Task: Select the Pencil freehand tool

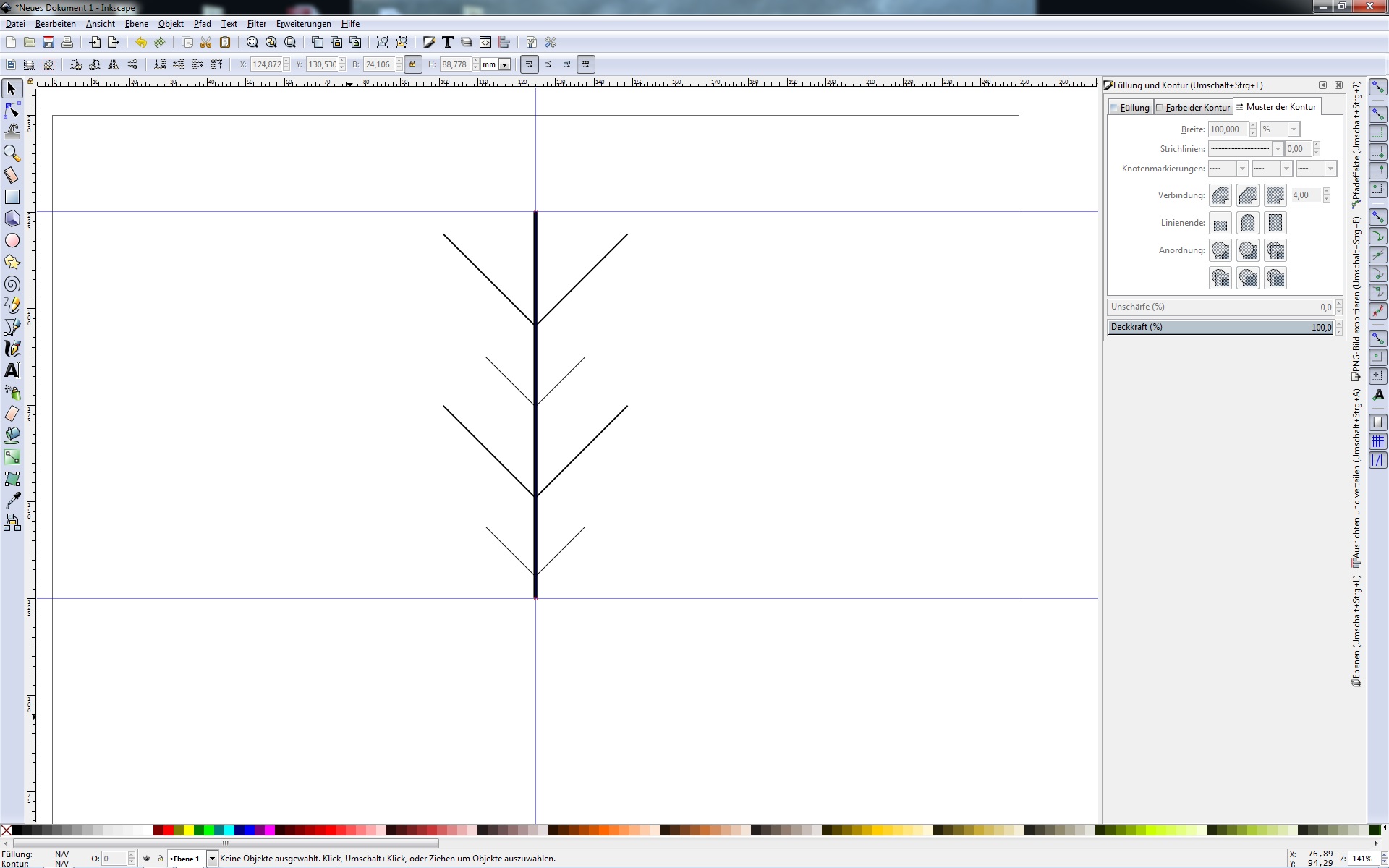Action: [12, 305]
